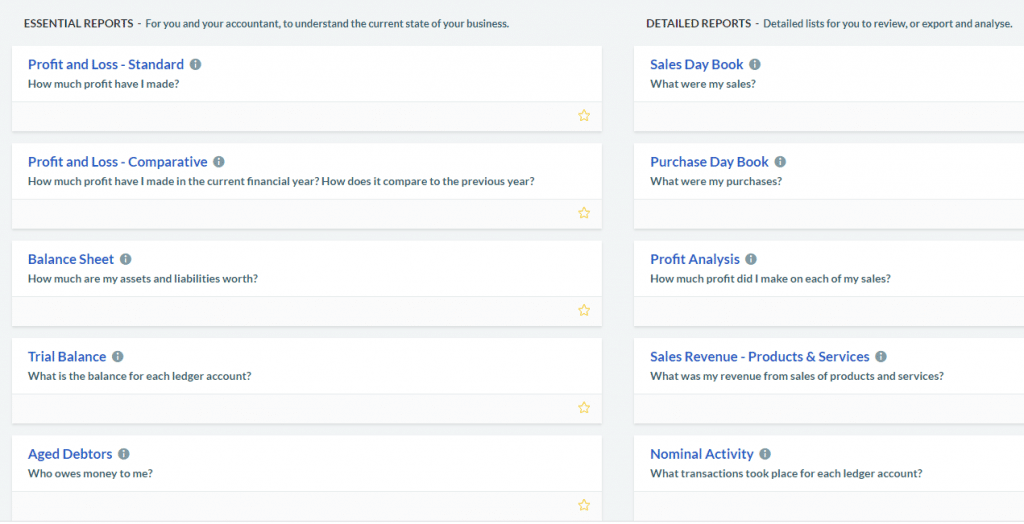The width and height of the screenshot is (1024, 524).
Task: Click the info icon next to Aged Debtors
Action: pos(123,453)
